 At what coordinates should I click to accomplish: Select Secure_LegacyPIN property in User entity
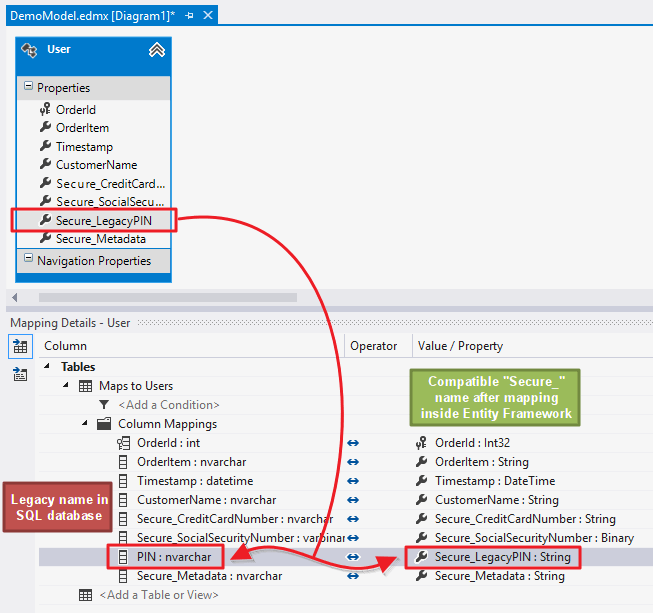pyautogui.click(x=105, y=221)
